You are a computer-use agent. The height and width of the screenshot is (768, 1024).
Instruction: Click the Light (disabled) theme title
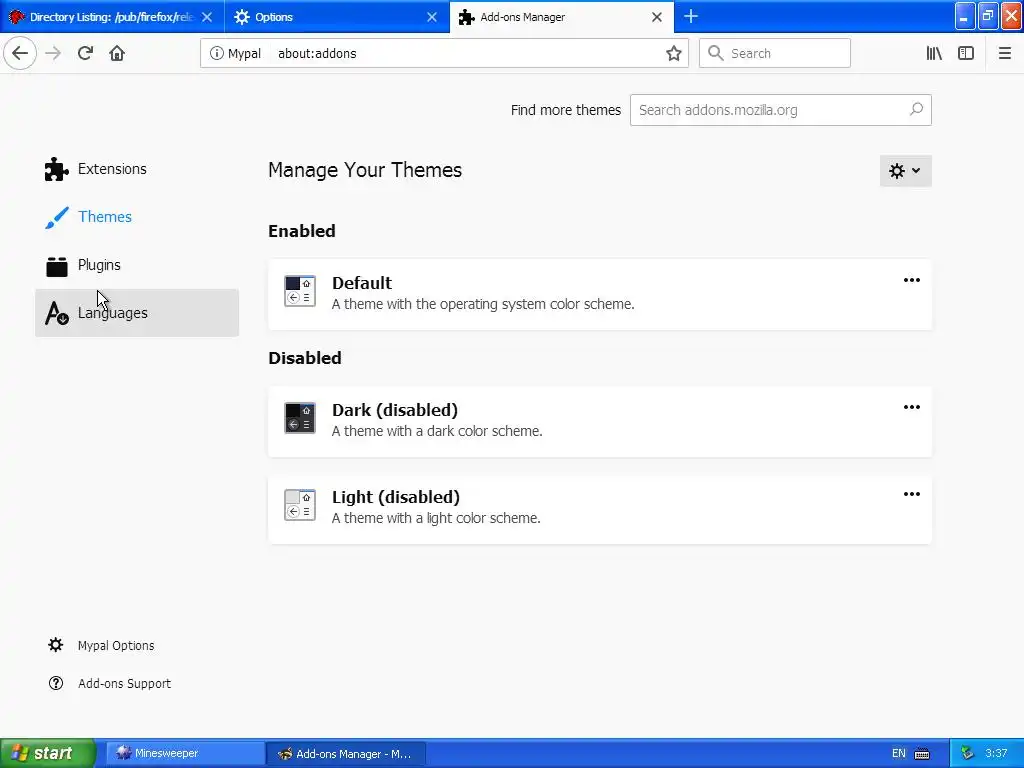pos(396,497)
